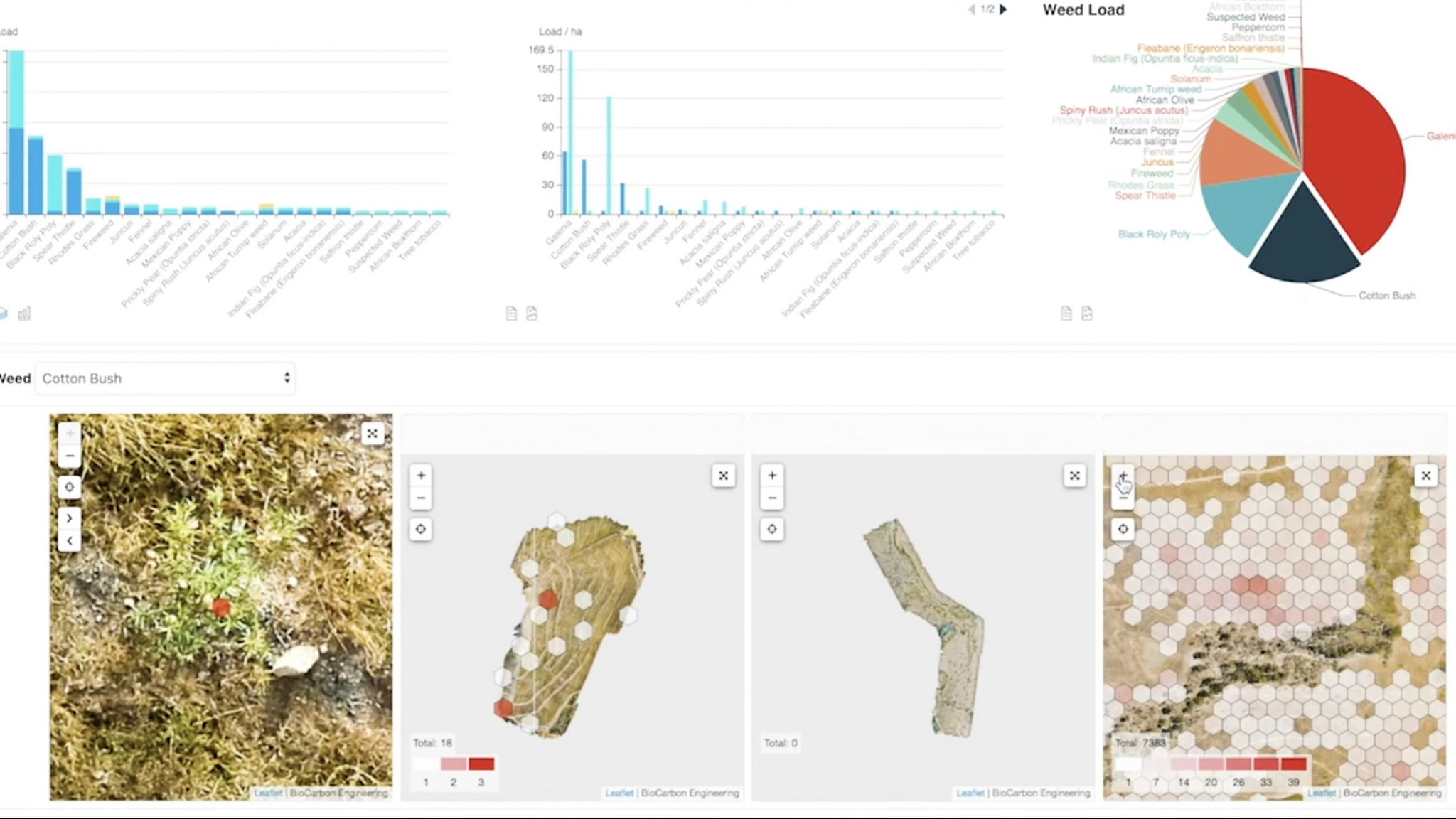Open the Total 7383 map in fullscreen

(x=1426, y=476)
